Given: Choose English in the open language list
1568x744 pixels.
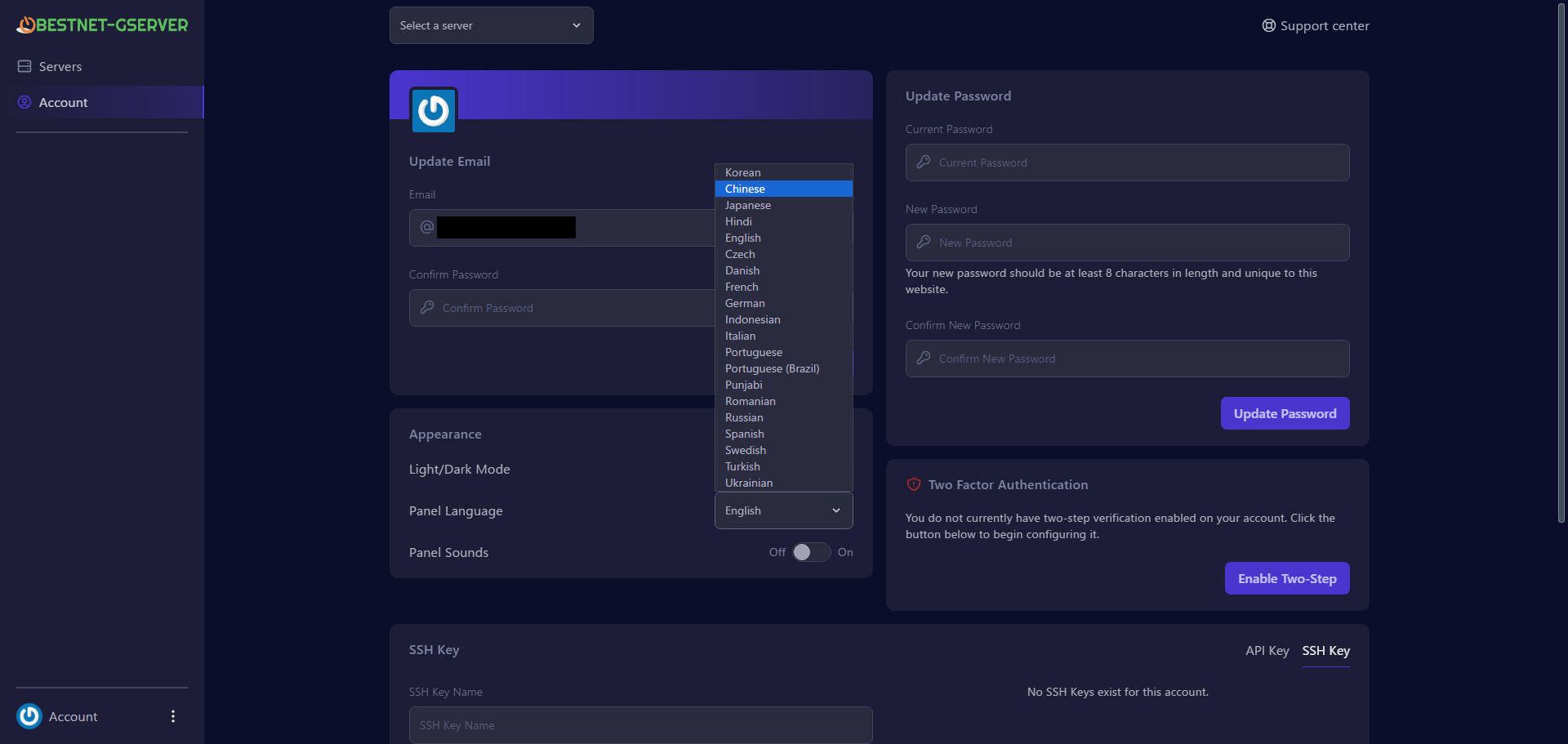Looking at the screenshot, I should [x=784, y=238].
